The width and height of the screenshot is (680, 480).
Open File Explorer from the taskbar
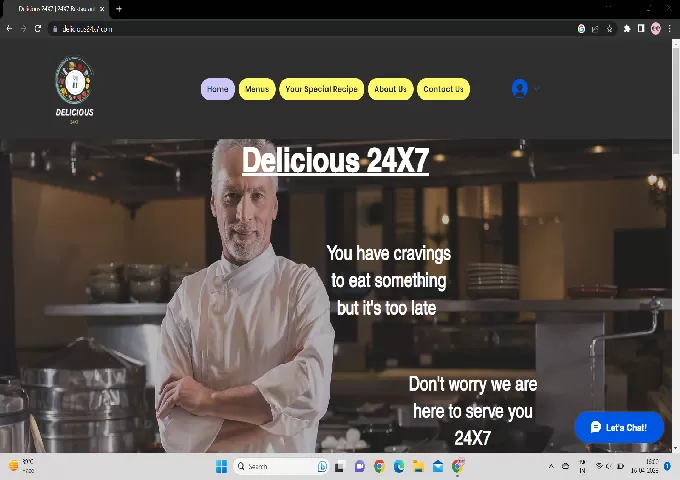click(x=418, y=466)
